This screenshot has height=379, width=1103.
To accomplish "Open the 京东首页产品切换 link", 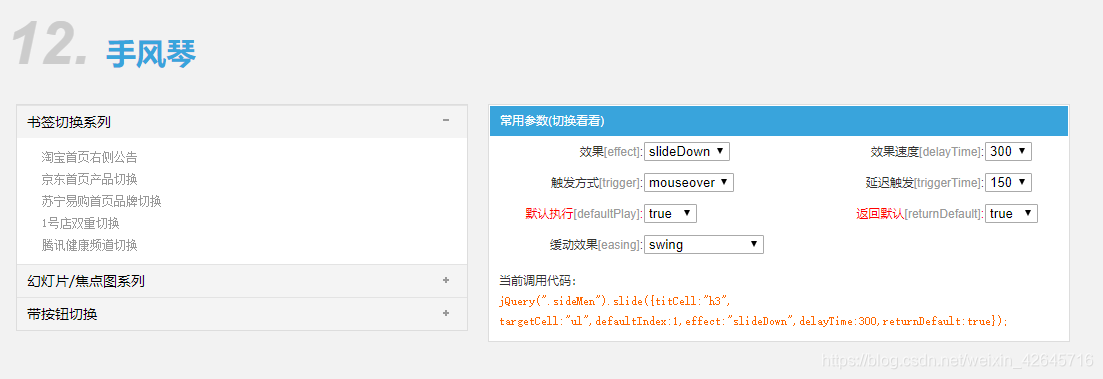I will click(89, 179).
